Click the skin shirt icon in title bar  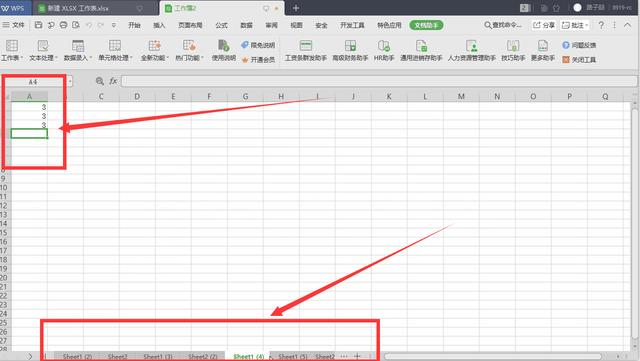tap(556, 8)
